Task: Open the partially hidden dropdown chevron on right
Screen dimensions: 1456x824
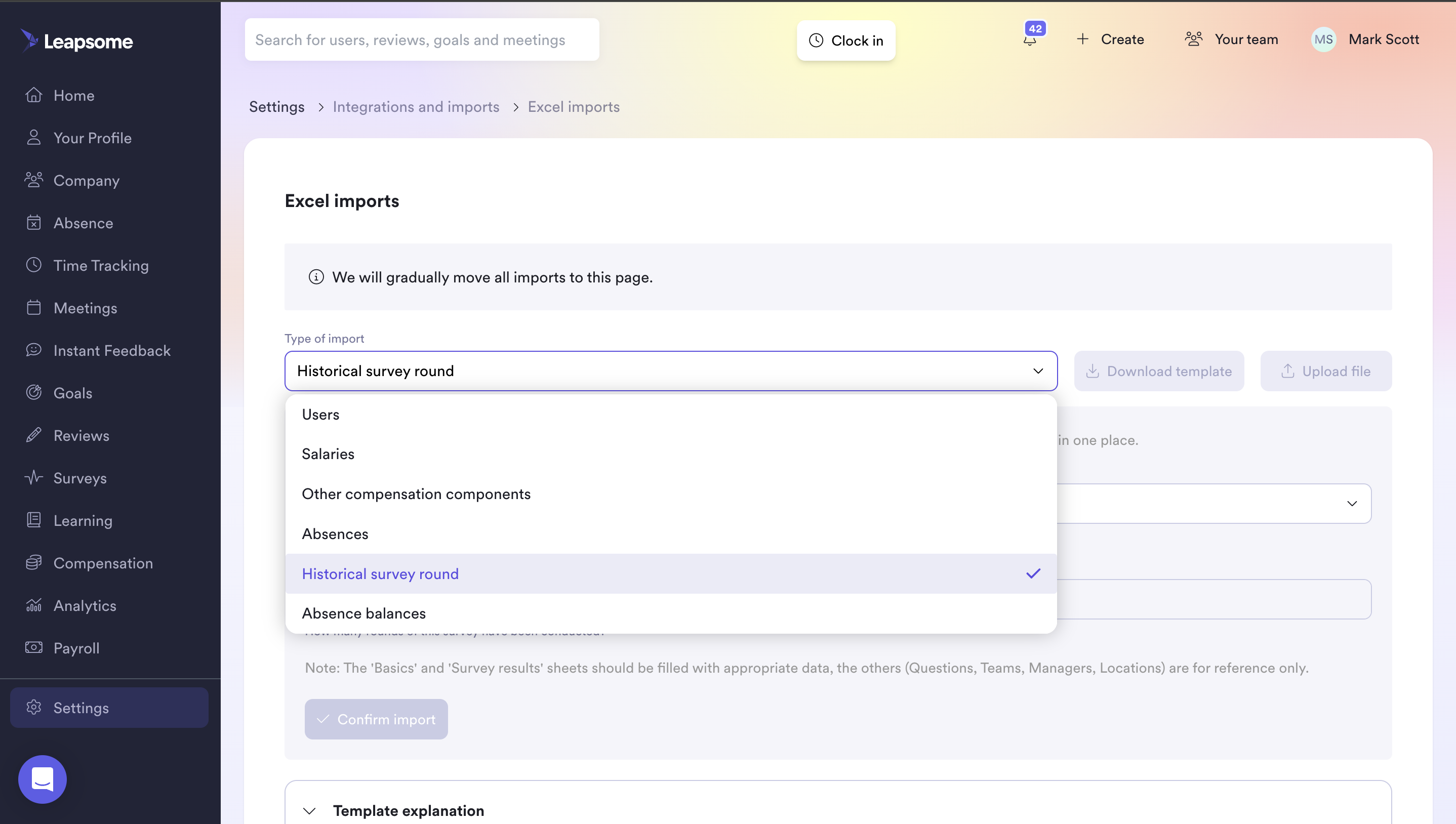Action: [x=1352, y=504]
